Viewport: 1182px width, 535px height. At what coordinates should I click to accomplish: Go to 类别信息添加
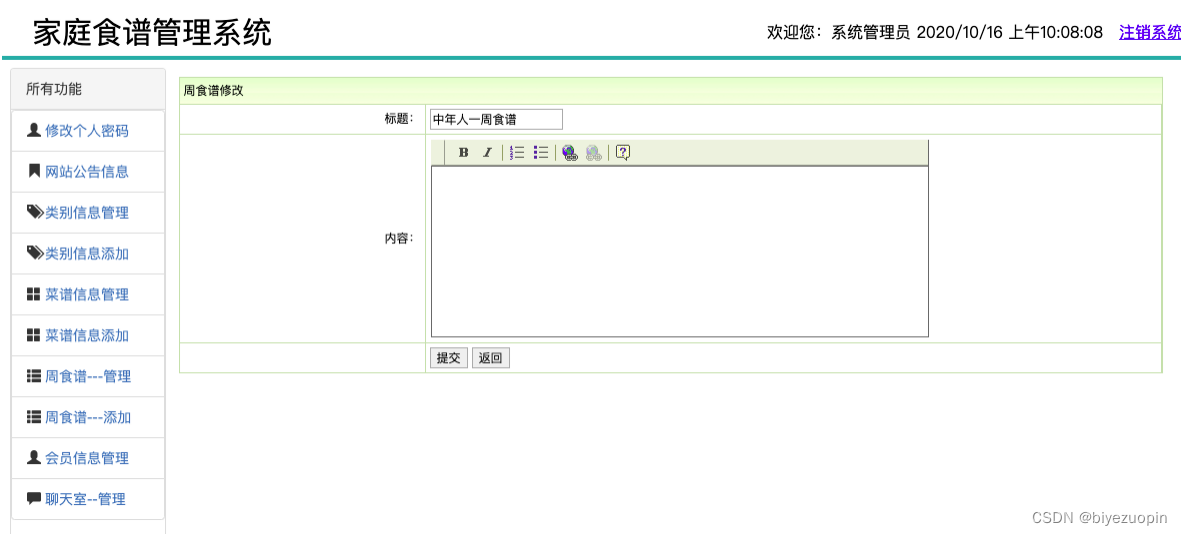(88, 254)
